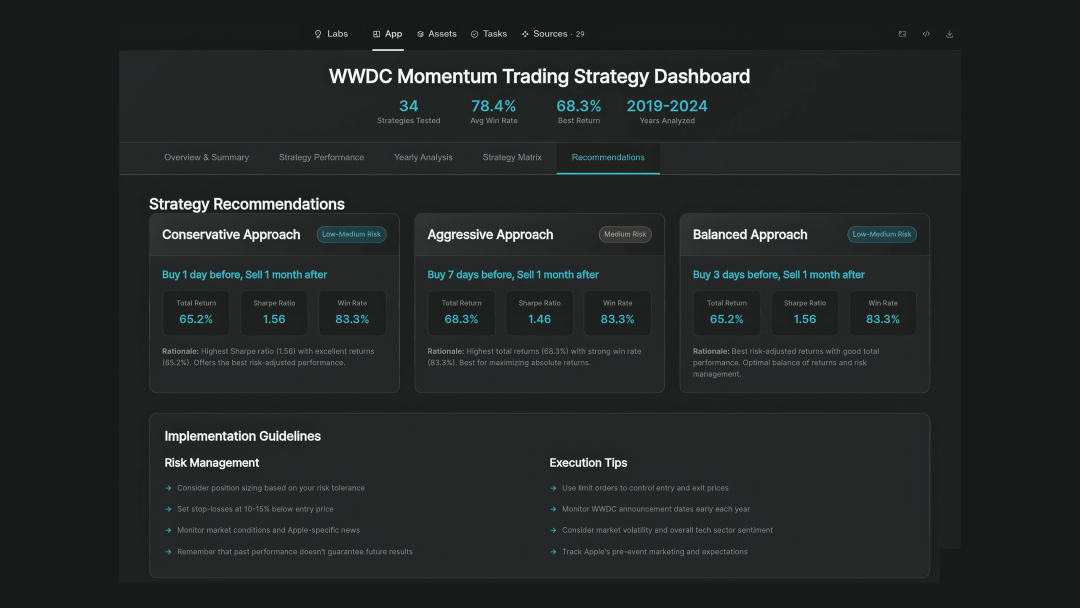Click 'Consider market volatility and overall tech' tip
This screenshot has height=608, width=1080.
pos(667,530)
